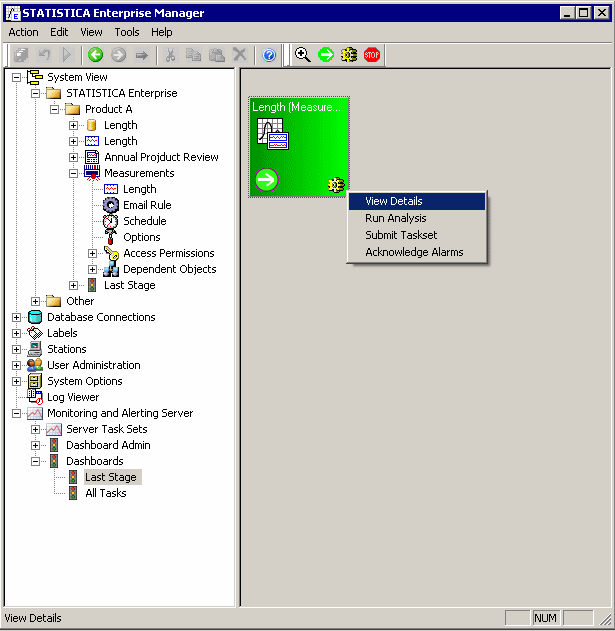Expand the Access Permissions node

[92, 253]
